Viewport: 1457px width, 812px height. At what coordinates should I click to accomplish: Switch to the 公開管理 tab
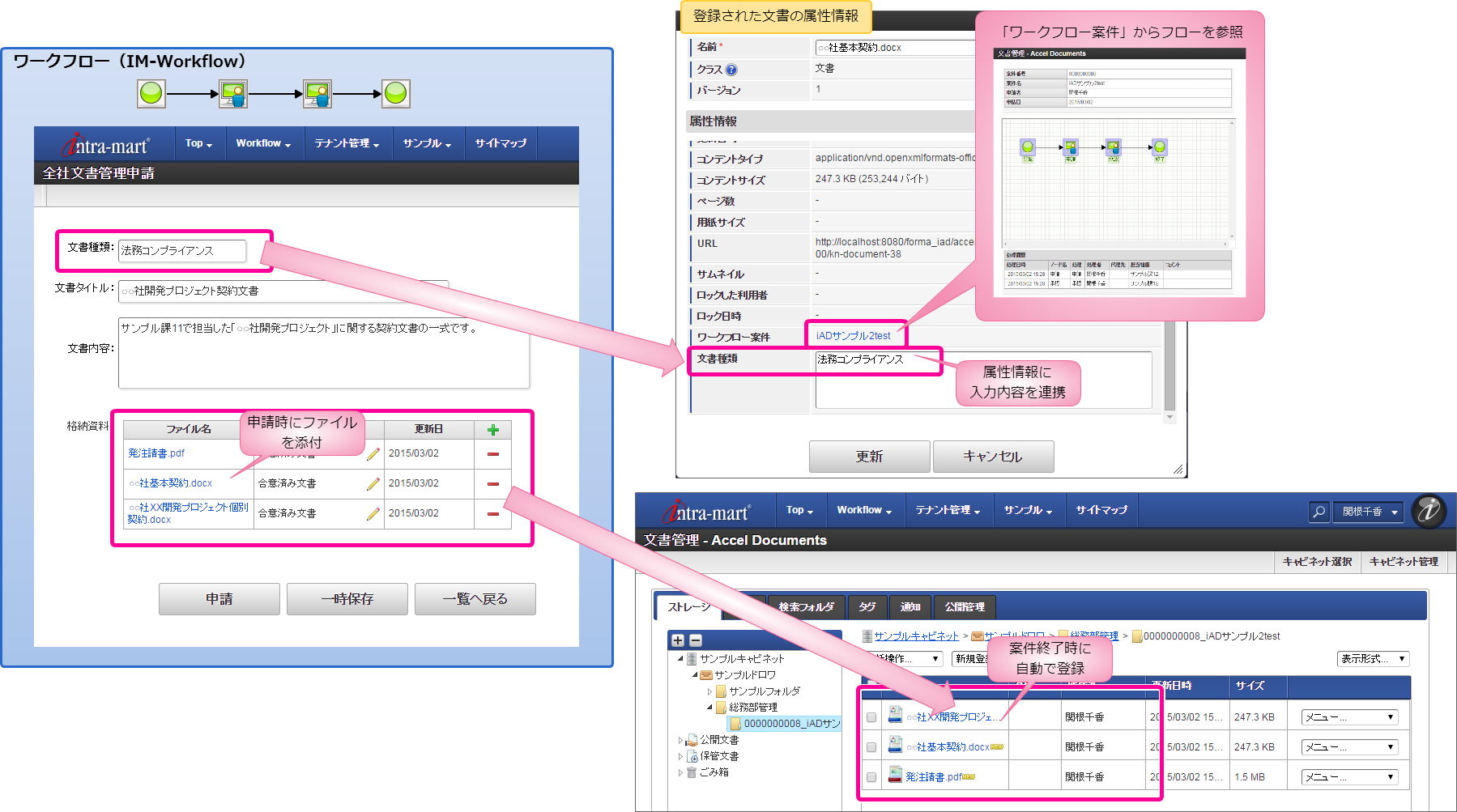pyautogui.click(x=965, y=607)
